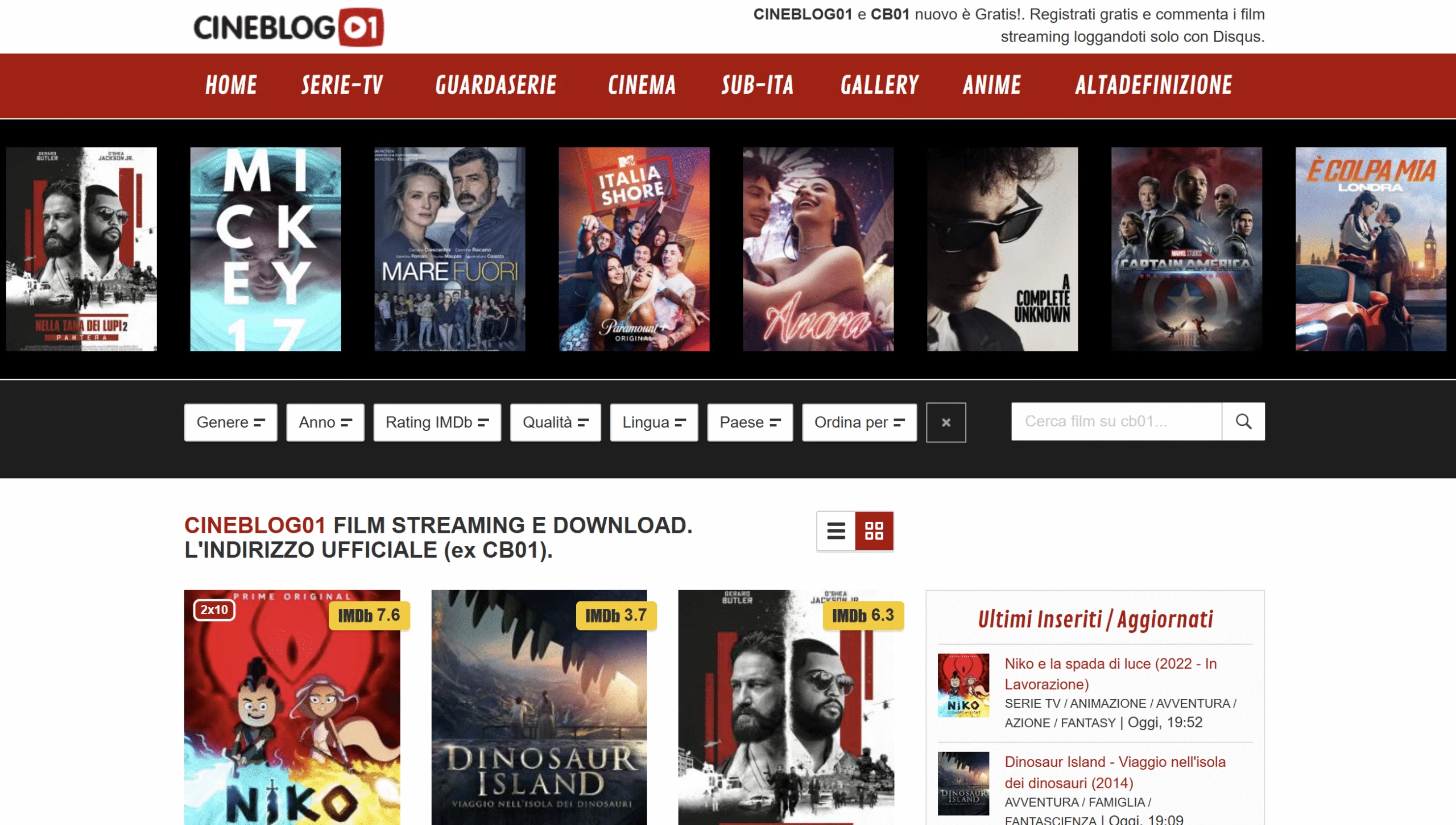Expand the Rating IMDb dropdown
1456x825 pixels.
tap(437, 422)
